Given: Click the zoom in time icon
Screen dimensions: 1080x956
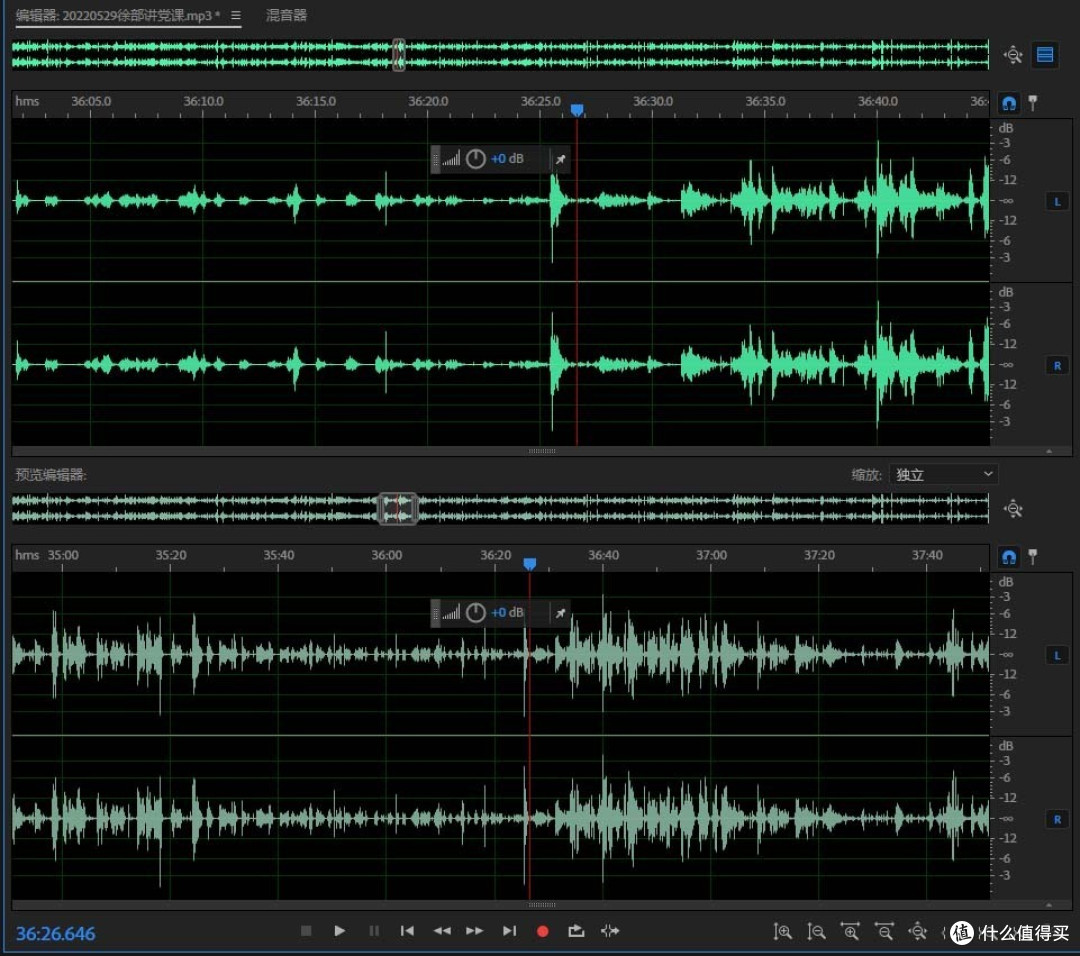Looking at the screenshot, I should (x=851, y=932).
